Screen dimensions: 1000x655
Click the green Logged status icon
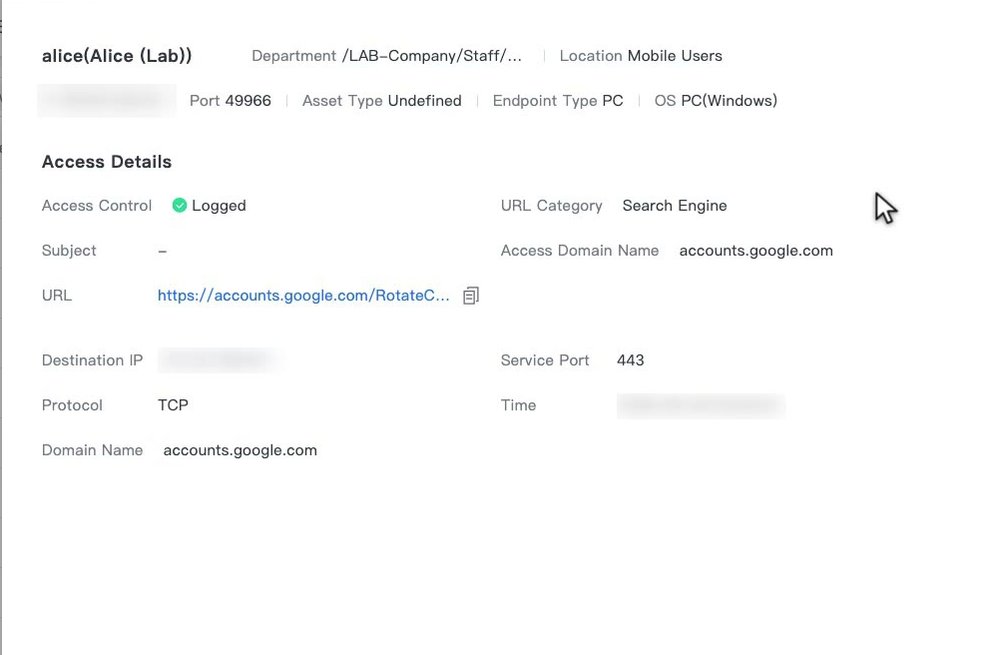click(179, 205)
